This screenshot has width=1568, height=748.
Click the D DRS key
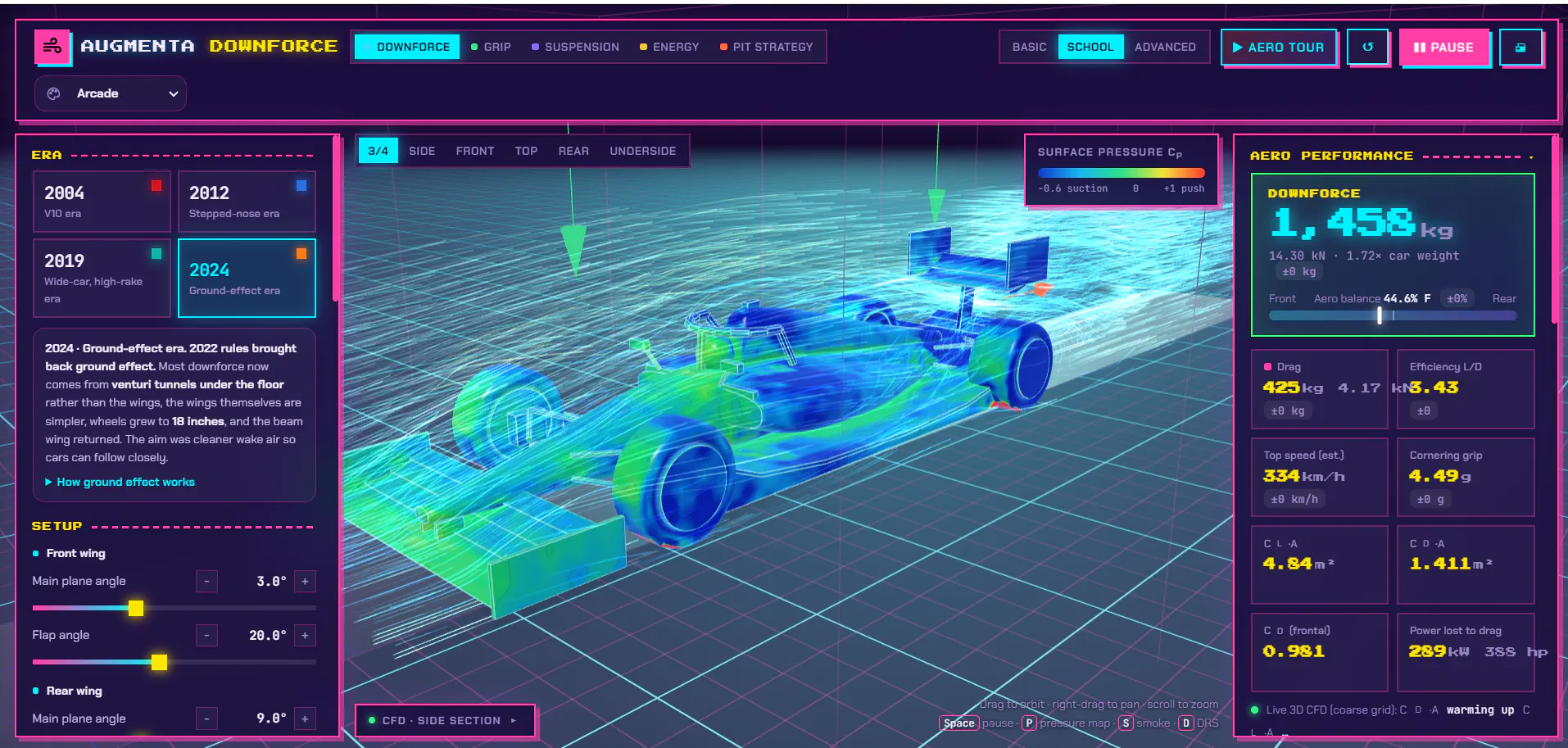tap(1185, 723)
